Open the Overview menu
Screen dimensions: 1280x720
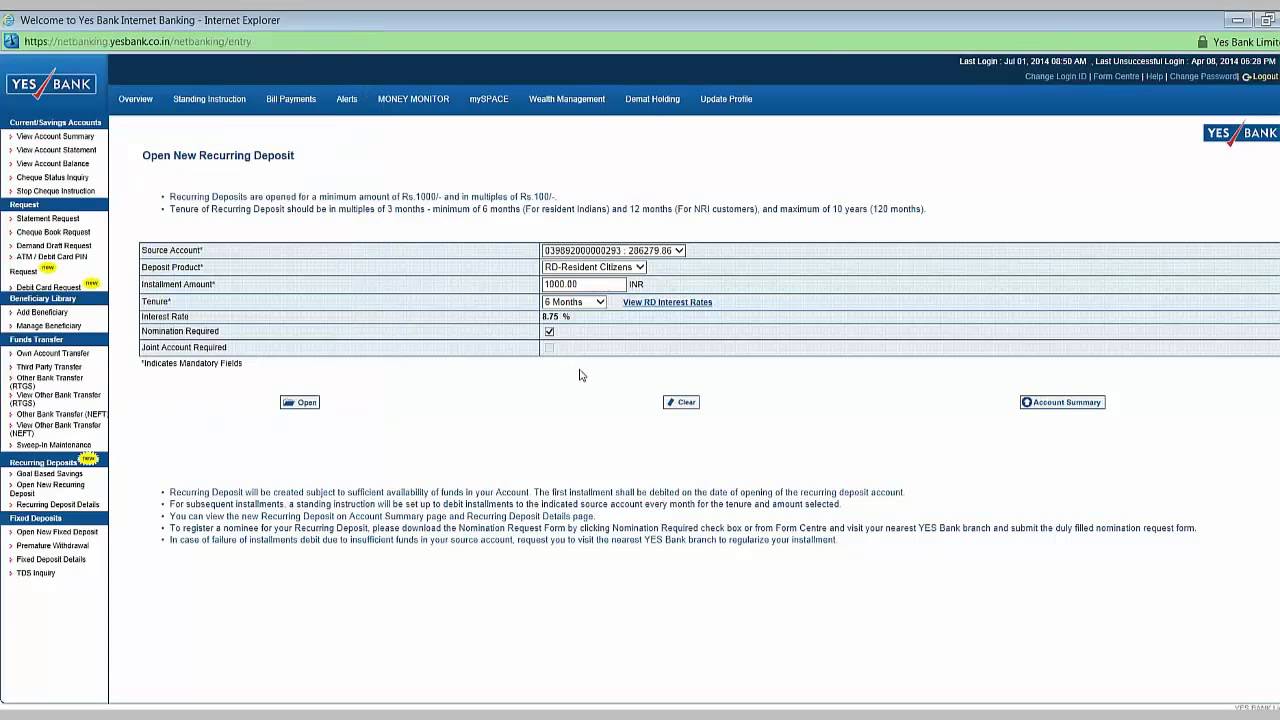[135, 99]
